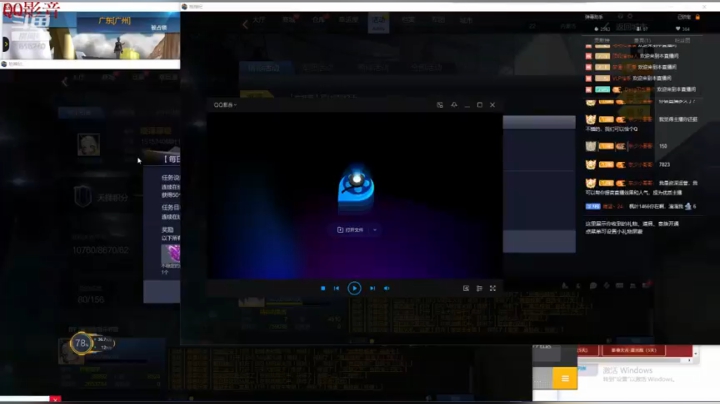Skip to previous track in QQ Player
This screenshot has height=404, width=720.
point(337,288)
